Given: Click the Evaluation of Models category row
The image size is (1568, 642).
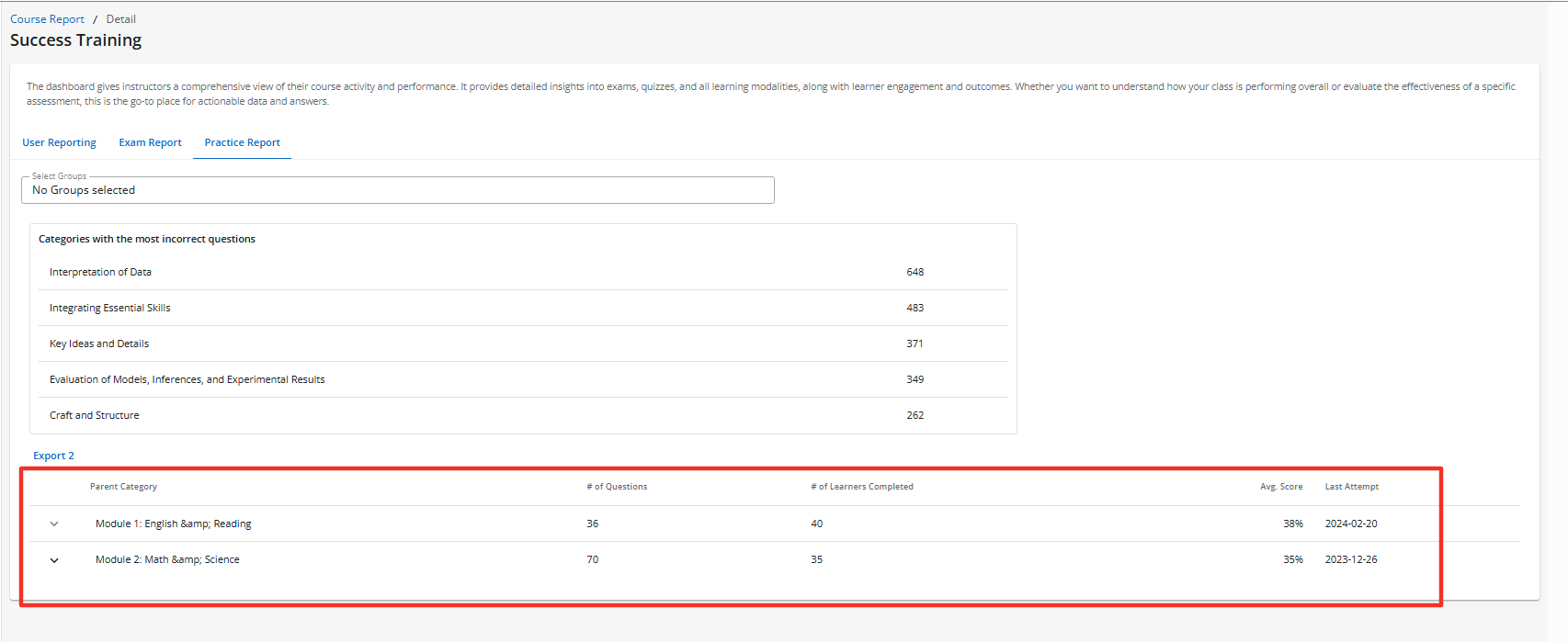Looking at the screenshot, I should (x=187, y=379).
